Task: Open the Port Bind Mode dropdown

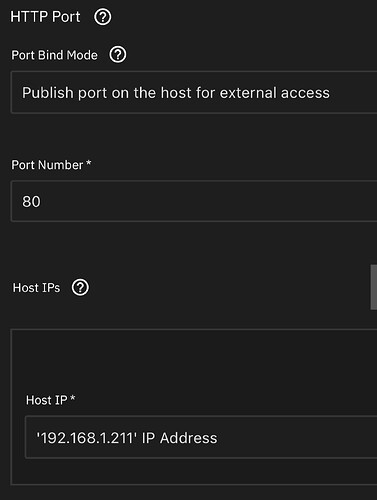Action: (x=194, y=92)
